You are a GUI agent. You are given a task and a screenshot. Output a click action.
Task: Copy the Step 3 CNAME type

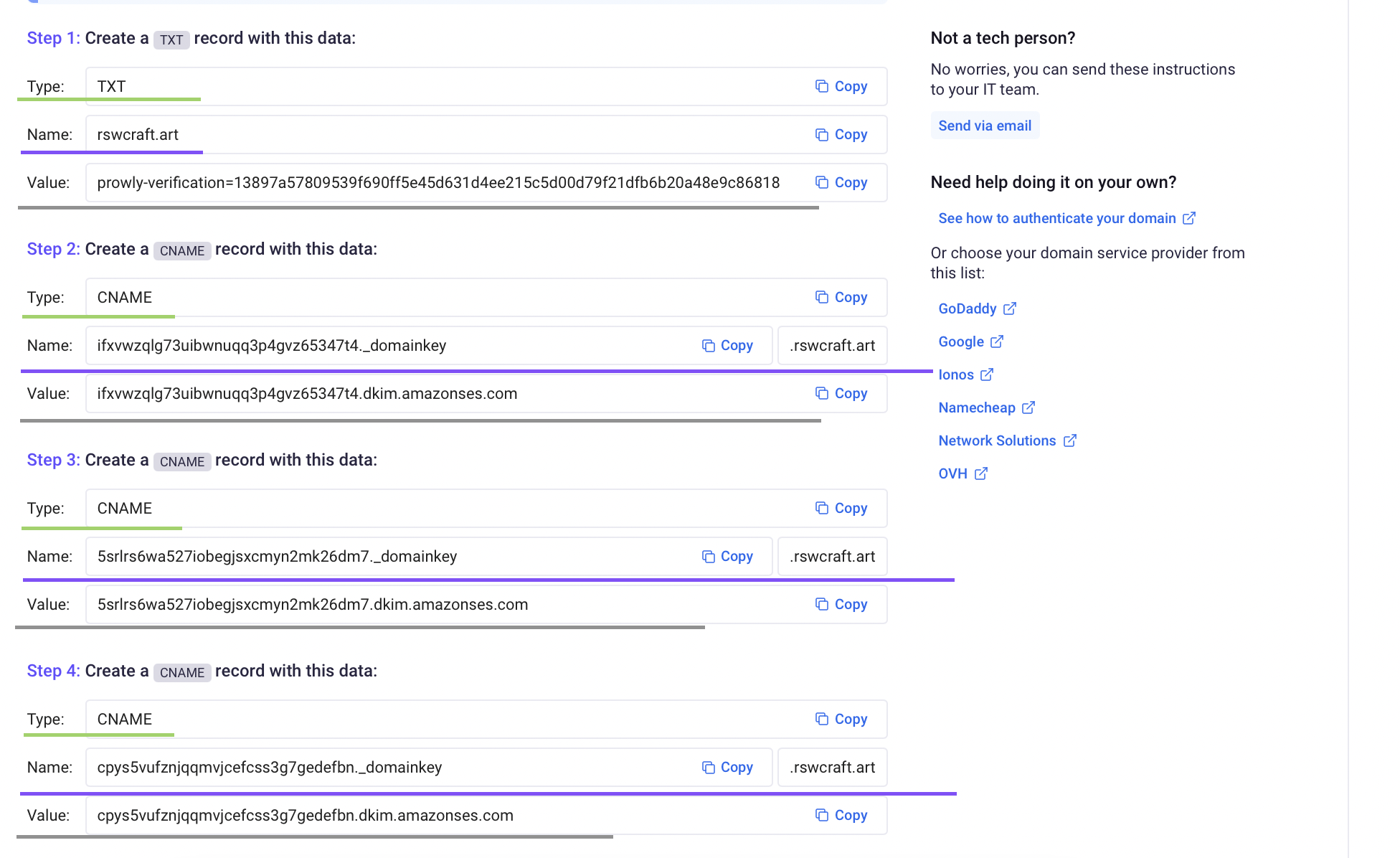841,508
